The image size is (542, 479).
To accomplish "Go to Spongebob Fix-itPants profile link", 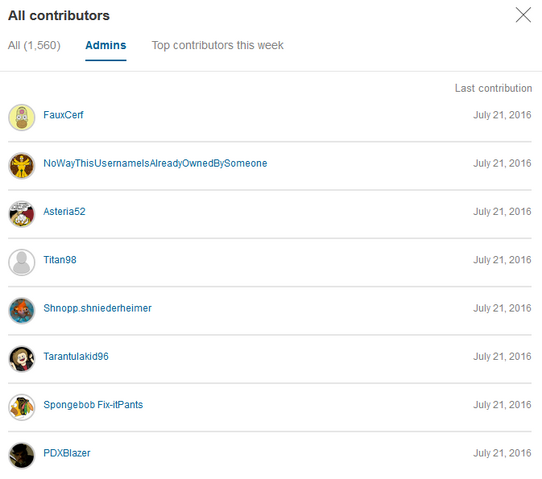I will pos(93,405).
